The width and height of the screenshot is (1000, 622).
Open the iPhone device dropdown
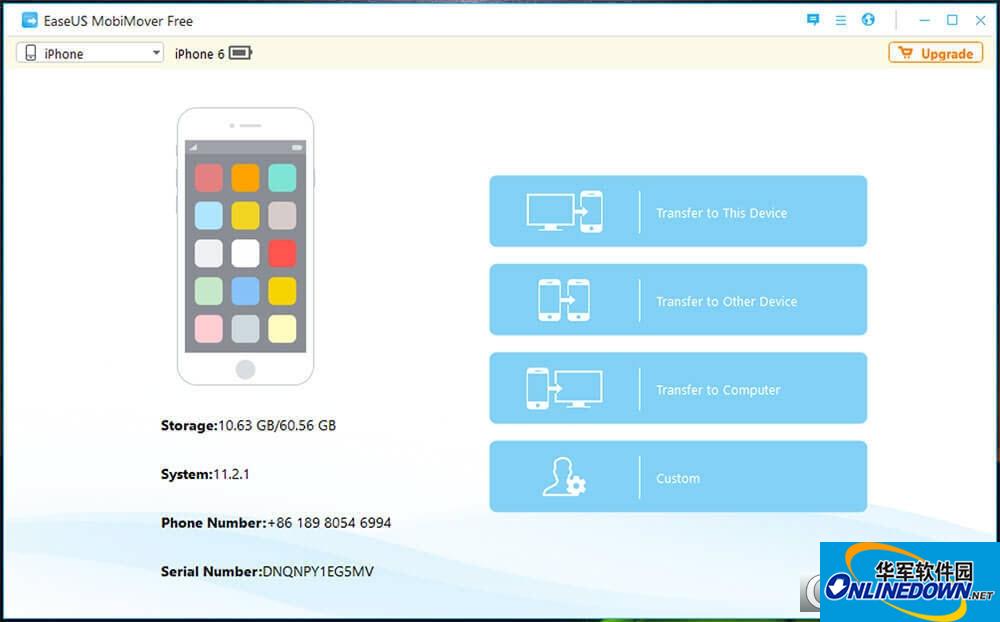[x=90, y=53]
